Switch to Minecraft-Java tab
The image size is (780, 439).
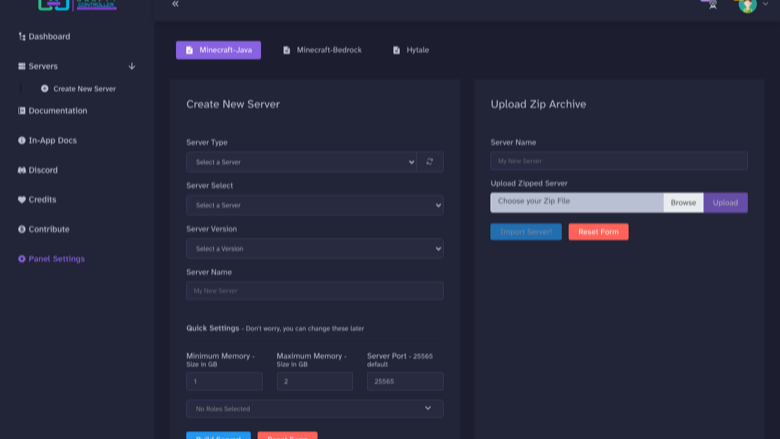[218, 50]
